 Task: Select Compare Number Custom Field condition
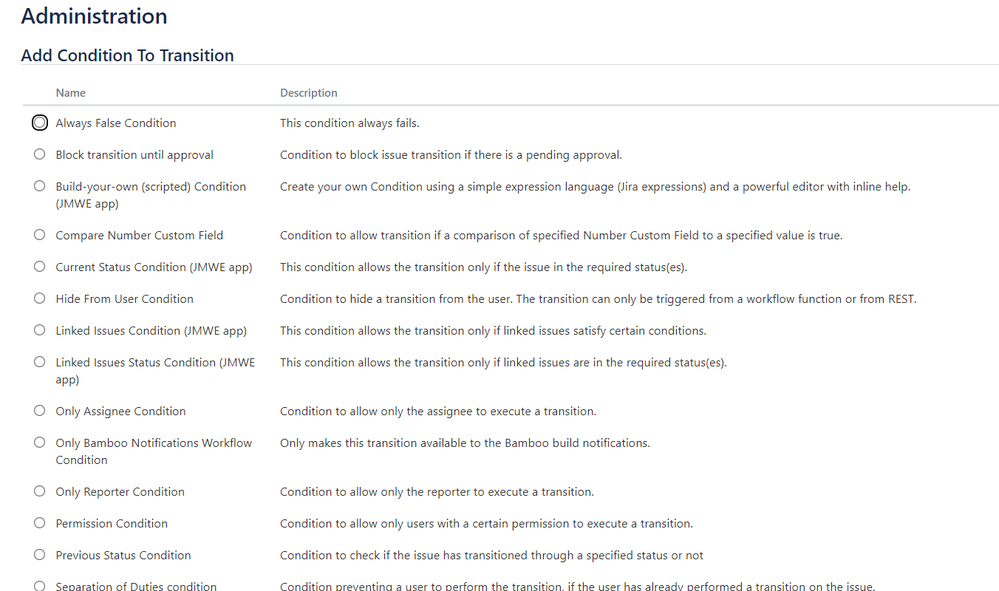[39, 234]
